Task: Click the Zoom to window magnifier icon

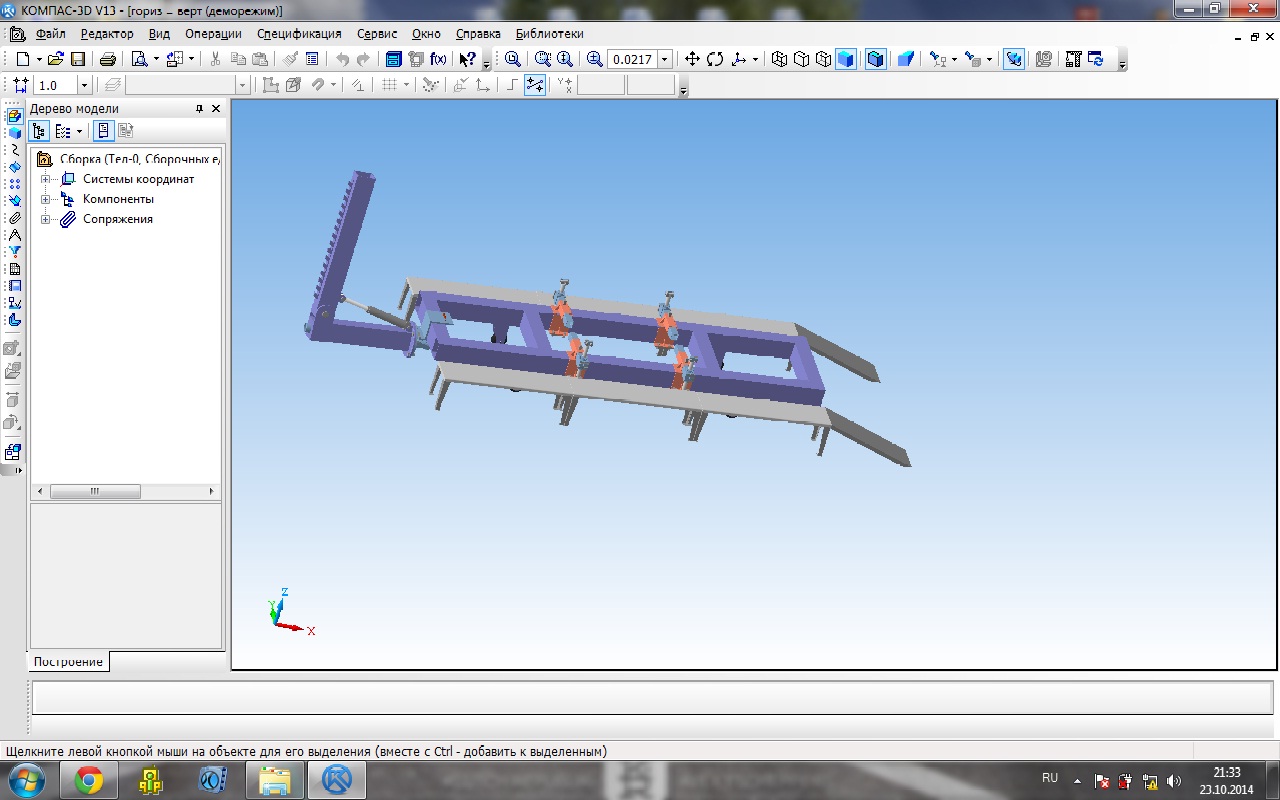Action: pos(541,59)
